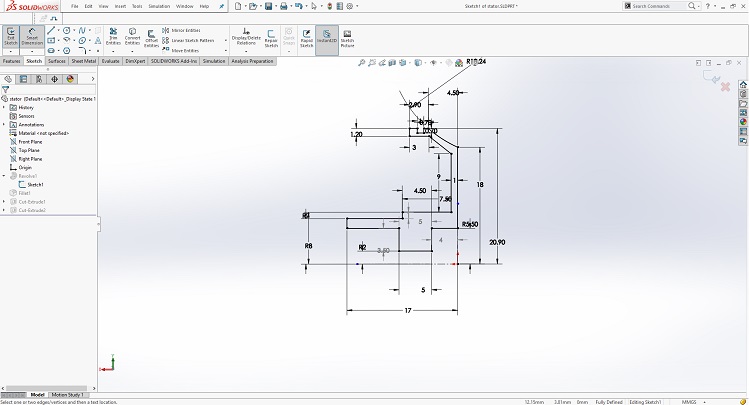Expand the Cut-Extrude2 feature node
The height and width of the screenshot is (405, 750).
click(x=4, y=210)
